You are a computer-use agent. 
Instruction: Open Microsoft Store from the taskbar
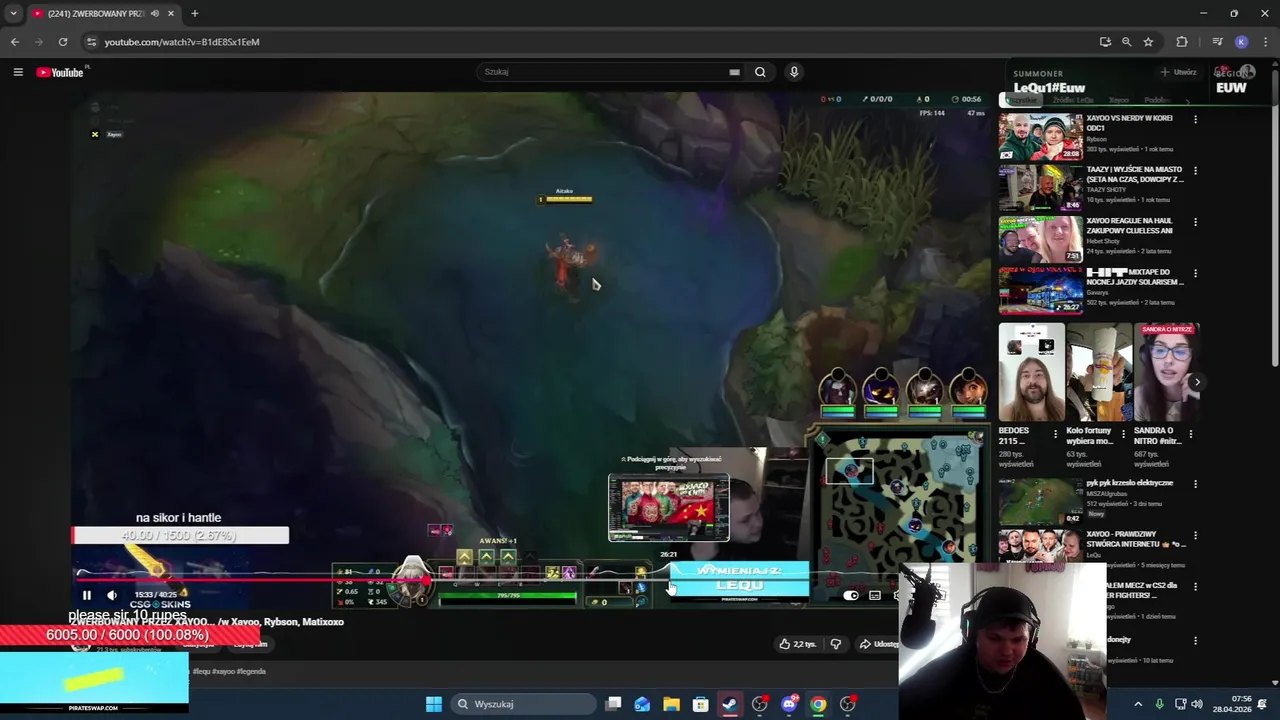(x=701, y=704)
